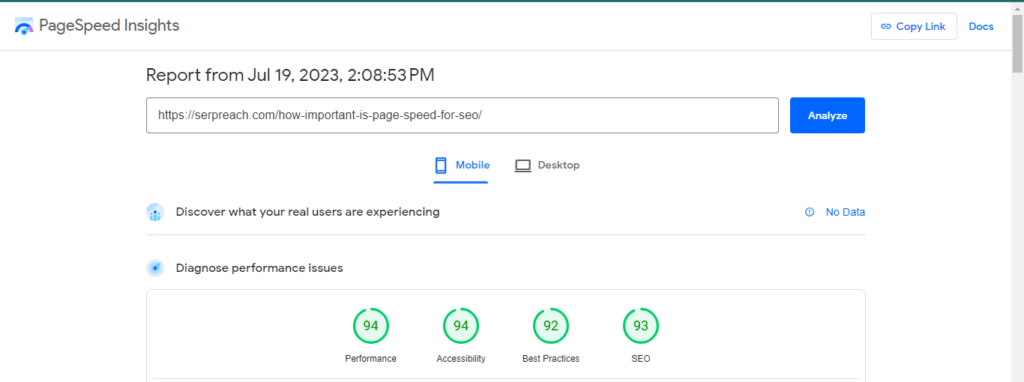This screenshot has width=1024, height=382.
Task: Click the chain link icon in Copy Link
Action: click(x=886, y=27)
